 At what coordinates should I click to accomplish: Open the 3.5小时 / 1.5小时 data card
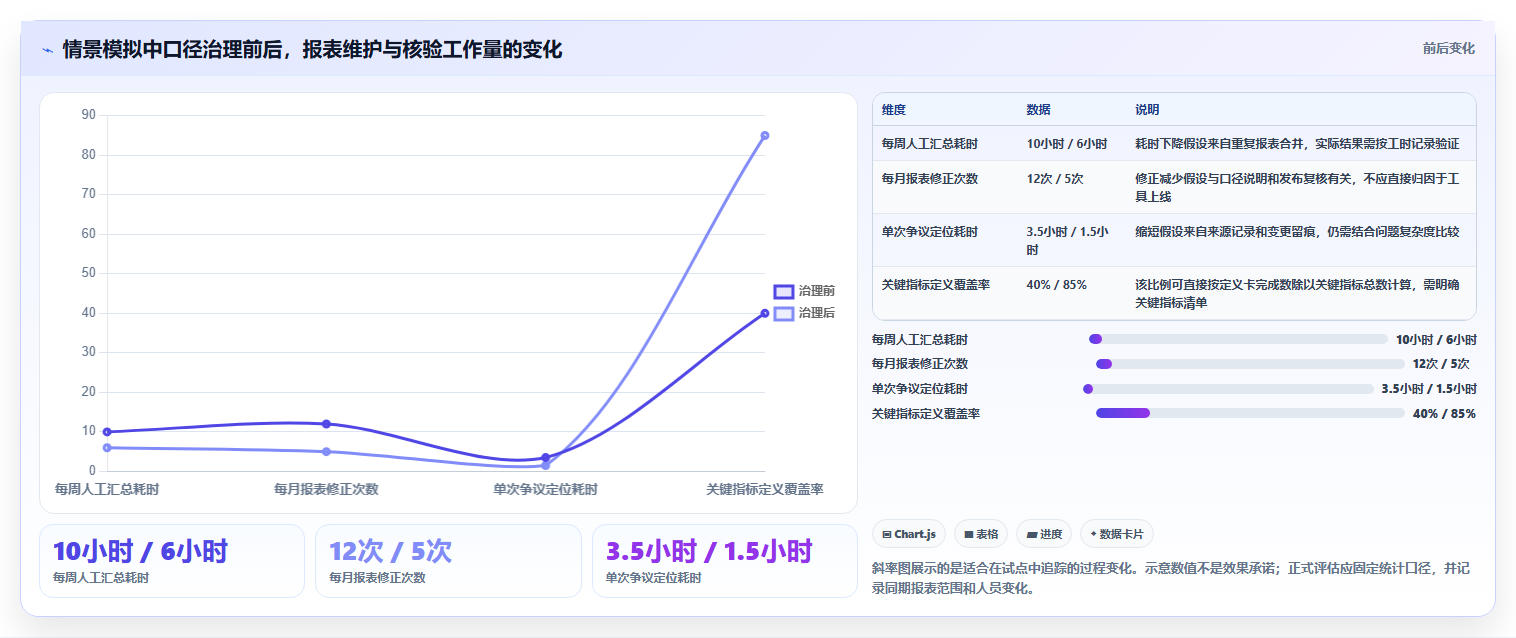725,561
